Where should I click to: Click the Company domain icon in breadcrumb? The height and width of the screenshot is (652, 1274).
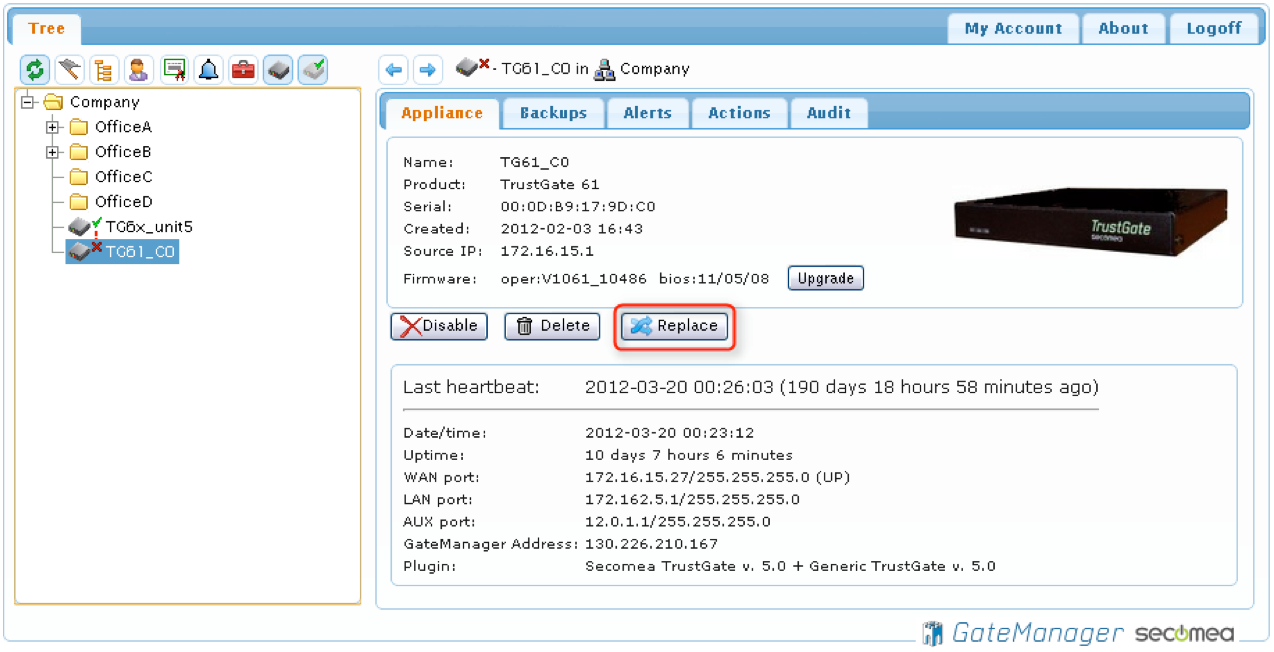coord(604,69)
